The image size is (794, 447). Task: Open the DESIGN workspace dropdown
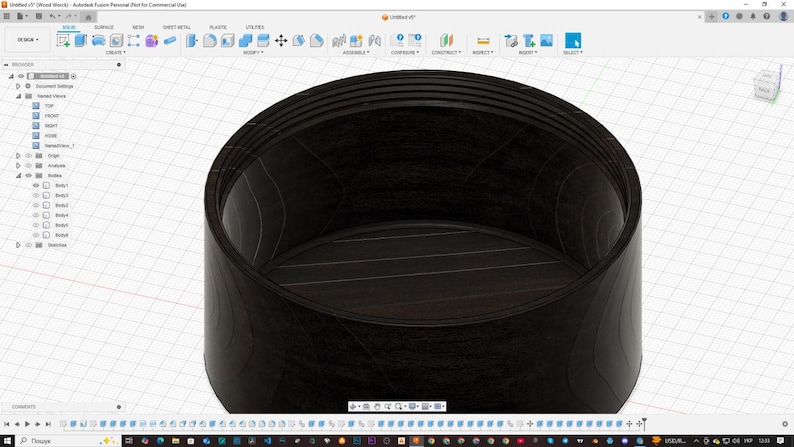(28, 39)
